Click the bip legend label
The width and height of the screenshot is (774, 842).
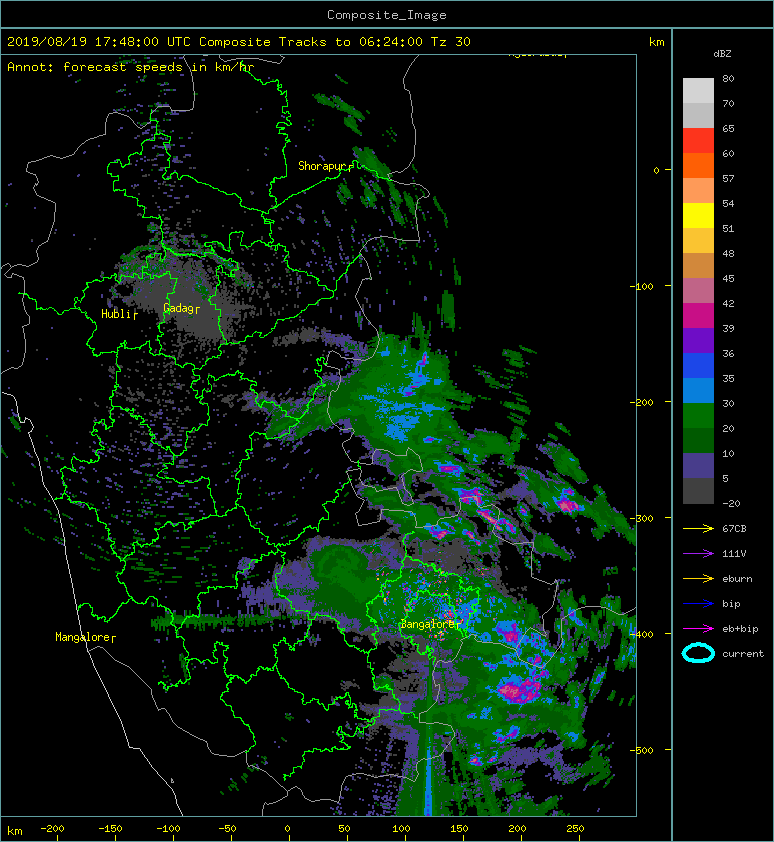[x=731, y=604]
